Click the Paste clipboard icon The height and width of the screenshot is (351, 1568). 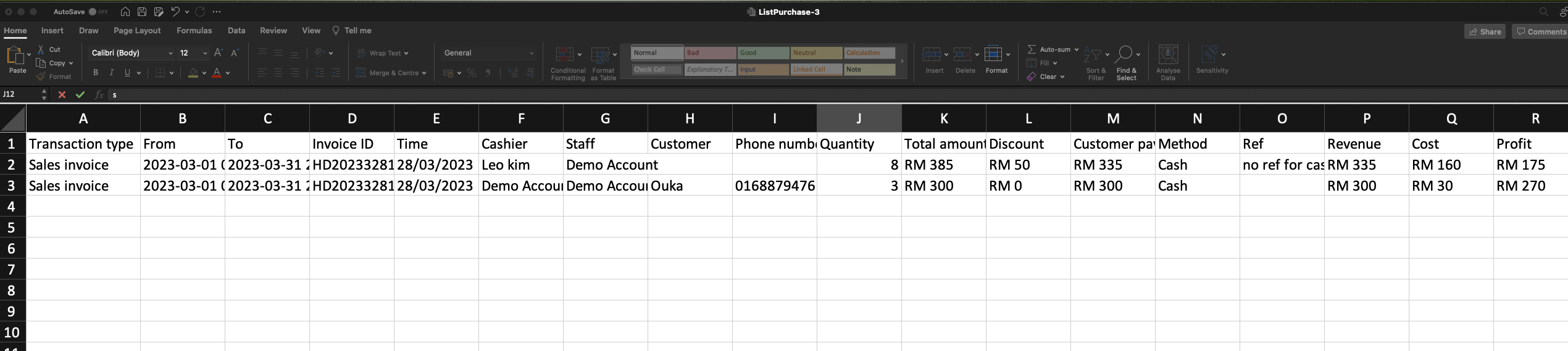pyautogui.click(x=15, y=56)
